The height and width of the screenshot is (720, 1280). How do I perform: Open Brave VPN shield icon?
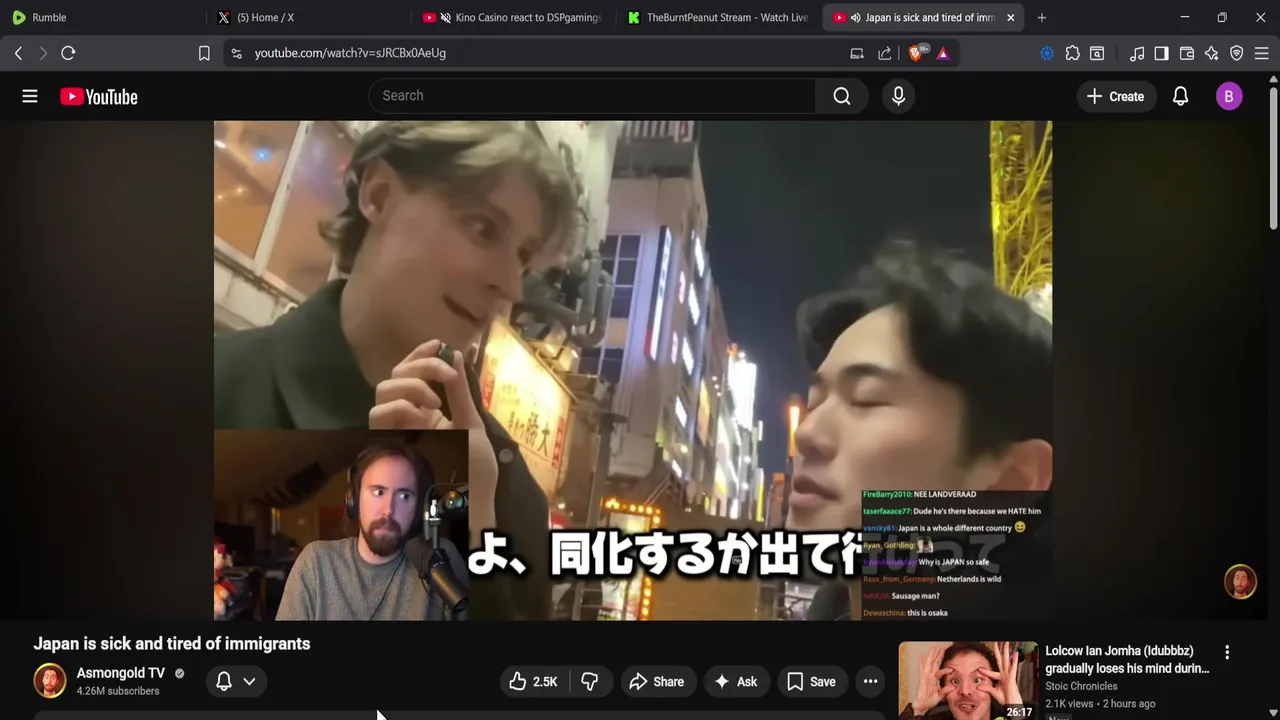(x=1236, y=53)
